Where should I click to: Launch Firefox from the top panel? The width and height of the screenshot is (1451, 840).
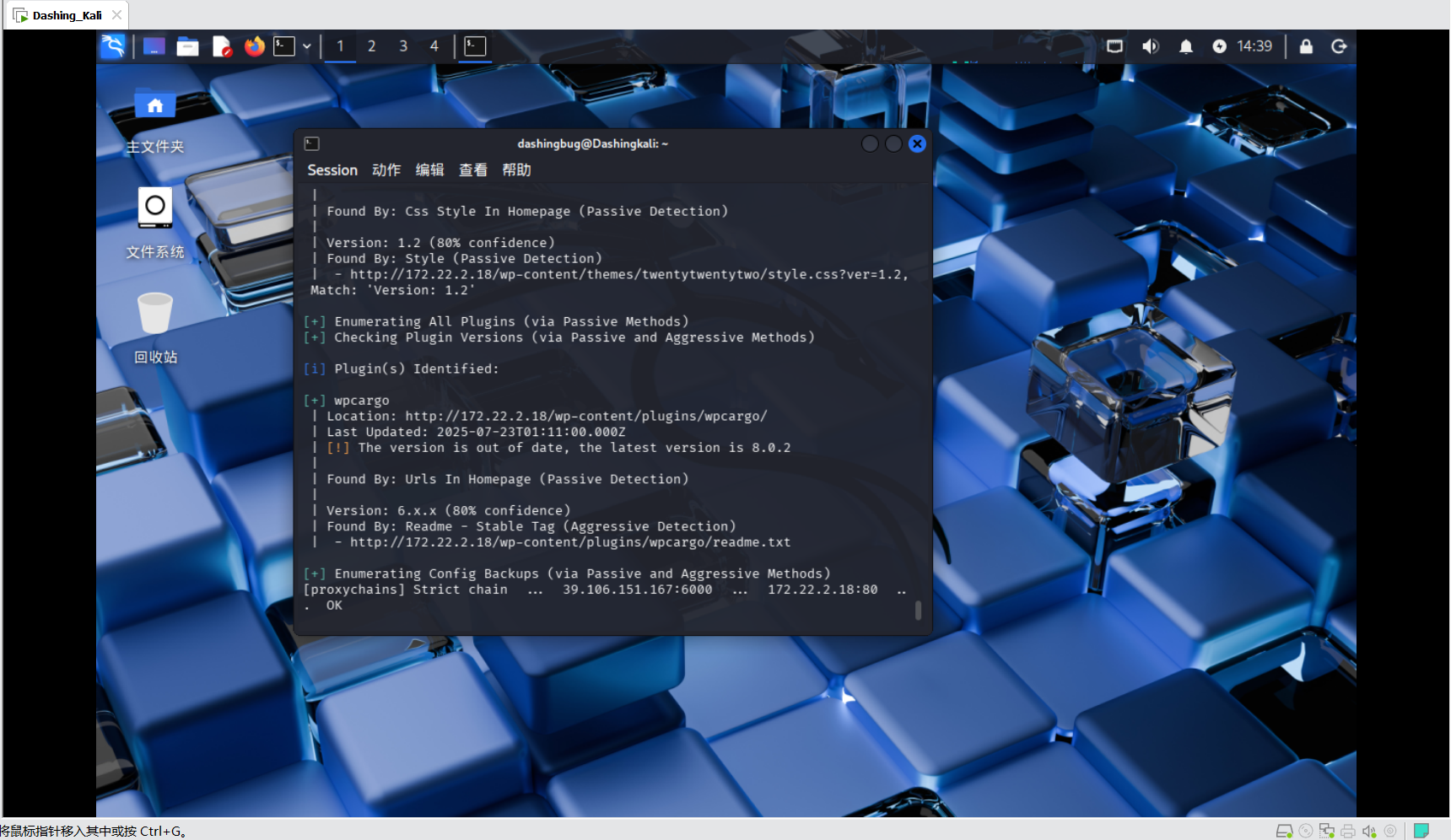click(x=254, y=46)
